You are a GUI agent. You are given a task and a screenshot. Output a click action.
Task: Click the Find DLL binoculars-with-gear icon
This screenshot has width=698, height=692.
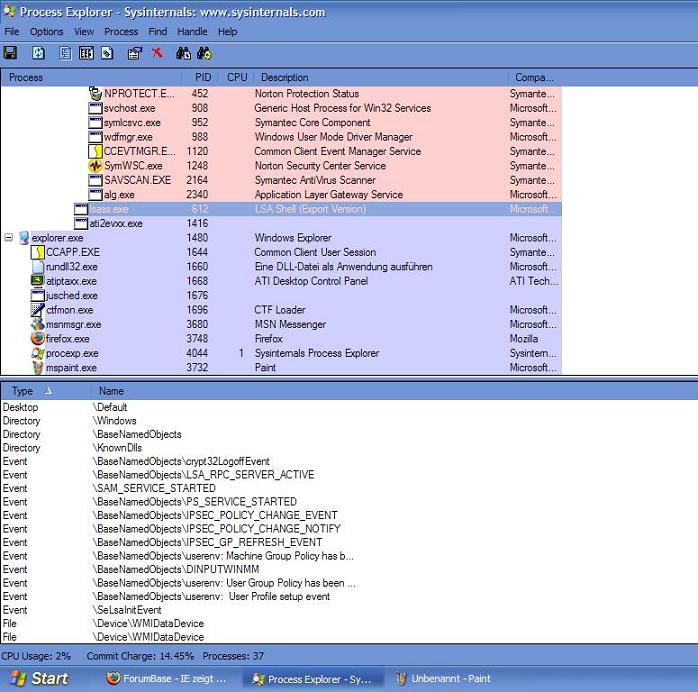[205, 53]
